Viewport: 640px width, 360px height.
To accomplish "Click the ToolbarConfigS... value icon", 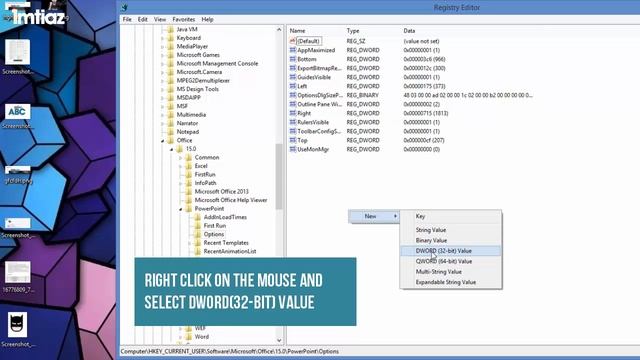I will click(x=293, y=131).
